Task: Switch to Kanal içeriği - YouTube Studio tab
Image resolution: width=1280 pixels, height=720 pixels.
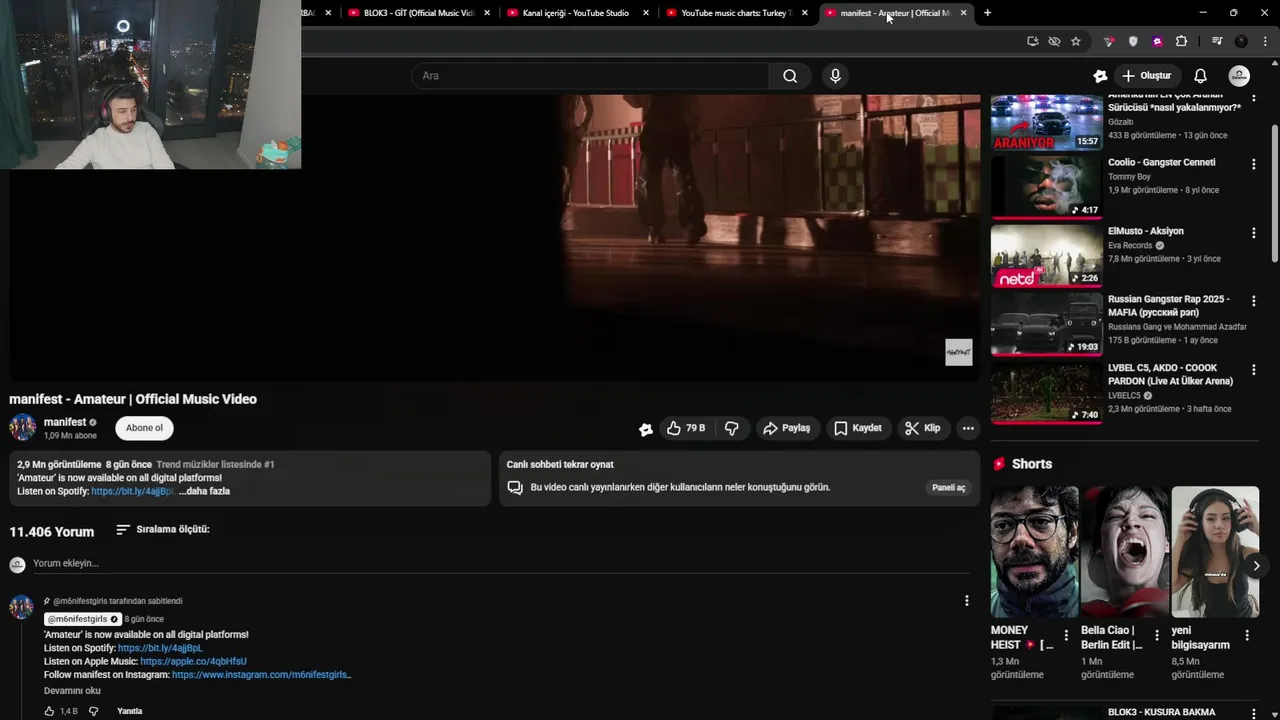Action: [576, 13]
